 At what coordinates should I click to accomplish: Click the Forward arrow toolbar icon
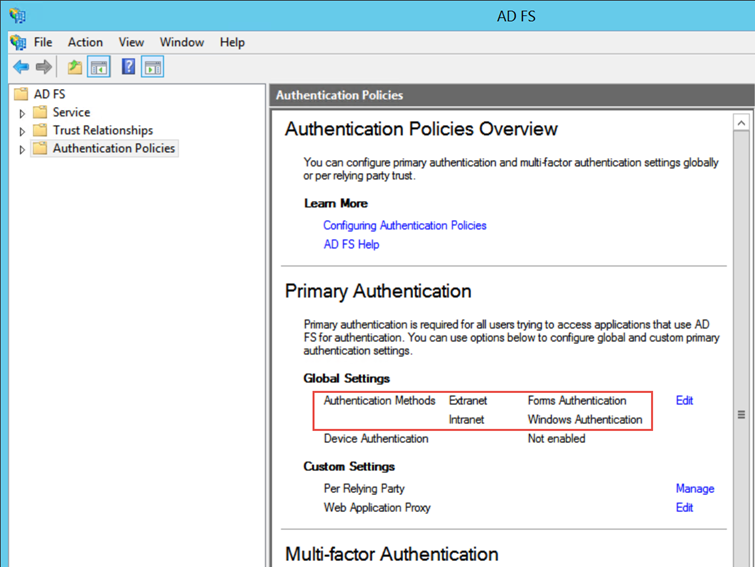tap(44, 67)
